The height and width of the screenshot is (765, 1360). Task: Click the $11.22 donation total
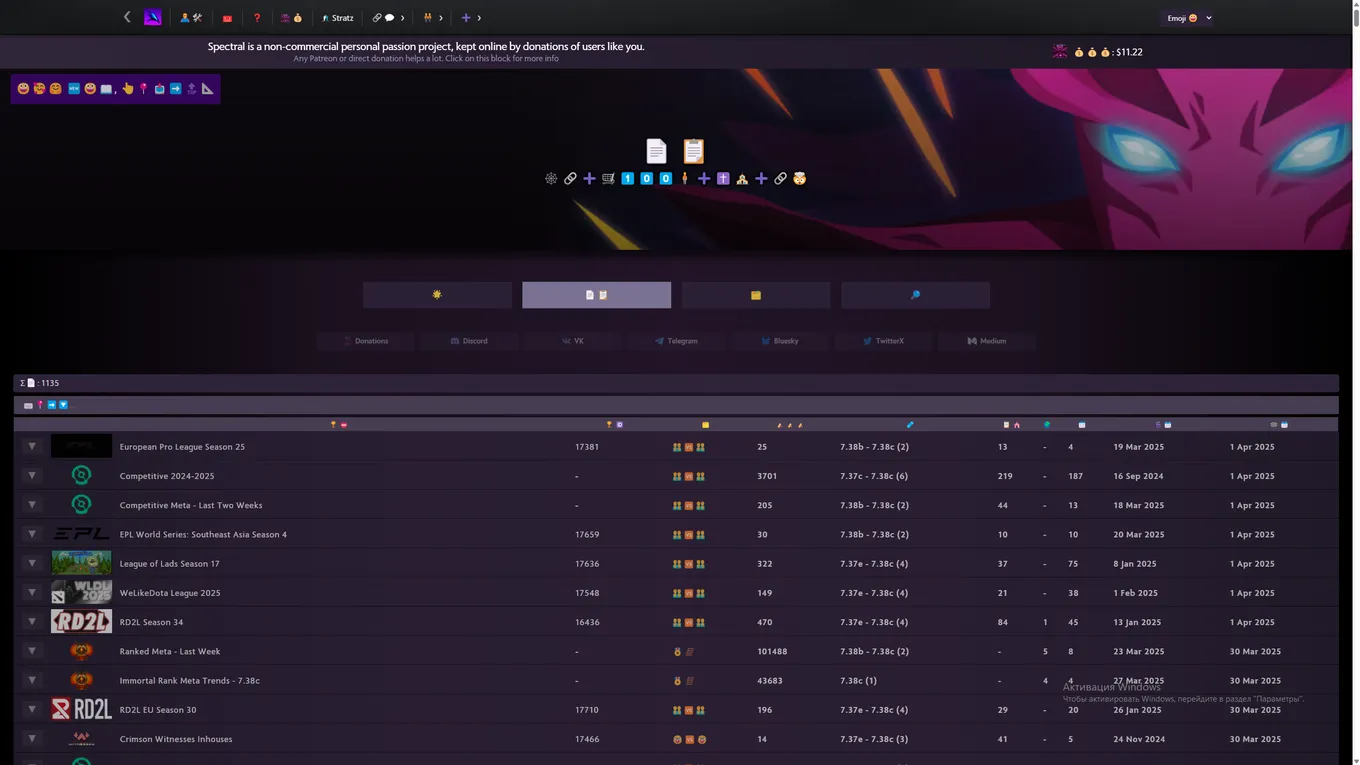click(x=1129, y=52)
